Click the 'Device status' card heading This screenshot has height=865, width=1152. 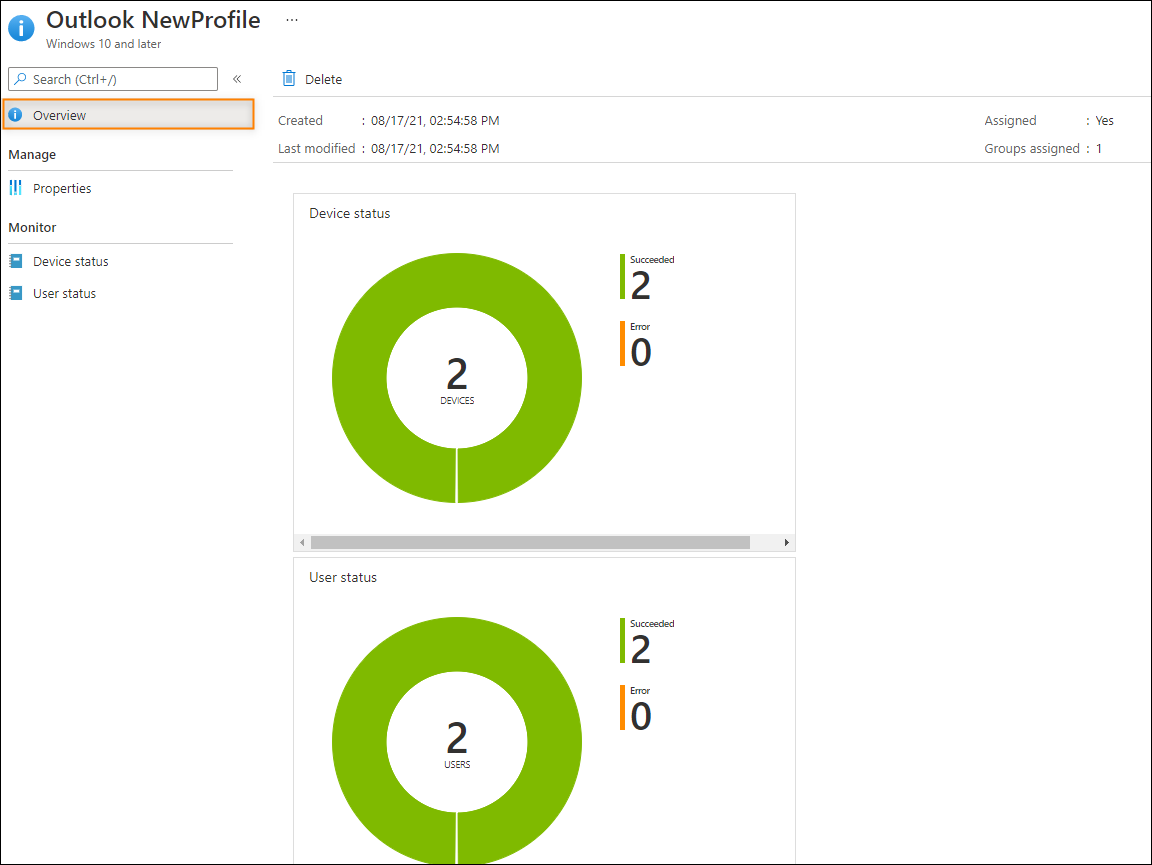pos(350,213)
